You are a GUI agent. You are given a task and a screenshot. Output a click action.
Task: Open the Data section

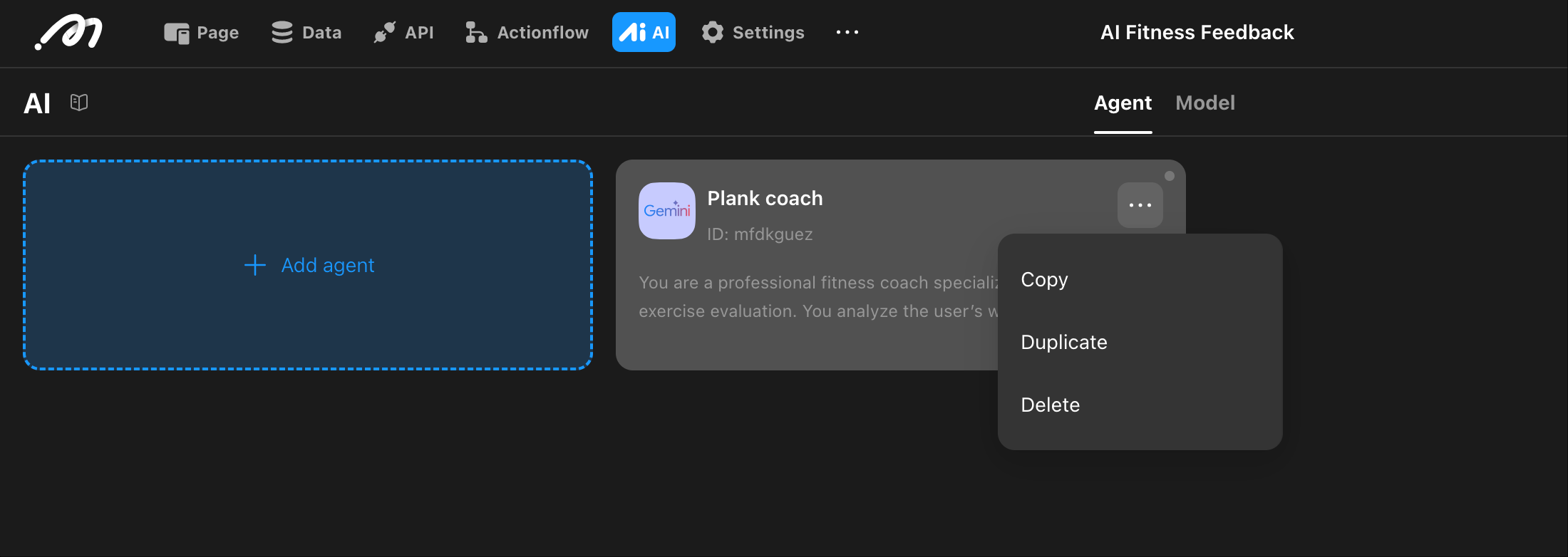[x=306, y=33]
